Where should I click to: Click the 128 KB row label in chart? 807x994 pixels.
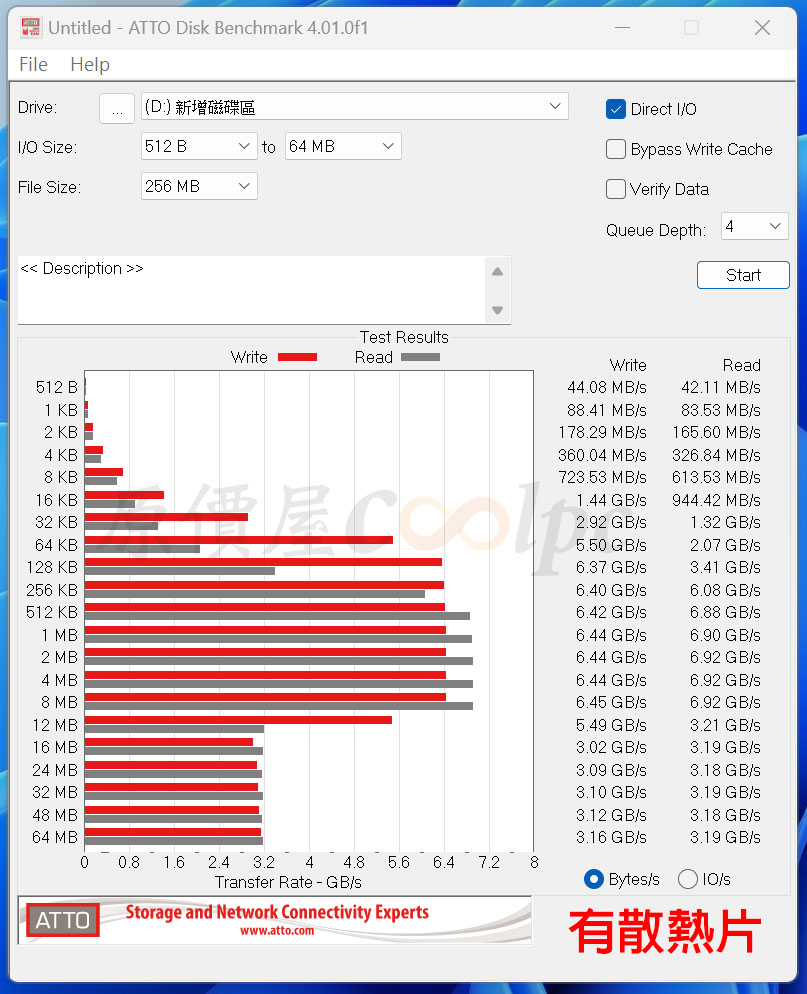click(x=52, y=567)
